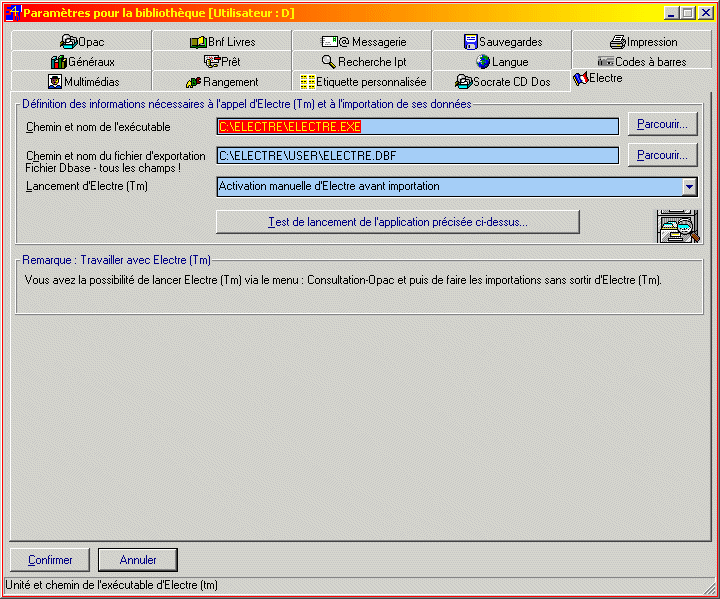Click the Langue globe icon
The width and height of the screenshot is (720, 599).
coord(483,62)
